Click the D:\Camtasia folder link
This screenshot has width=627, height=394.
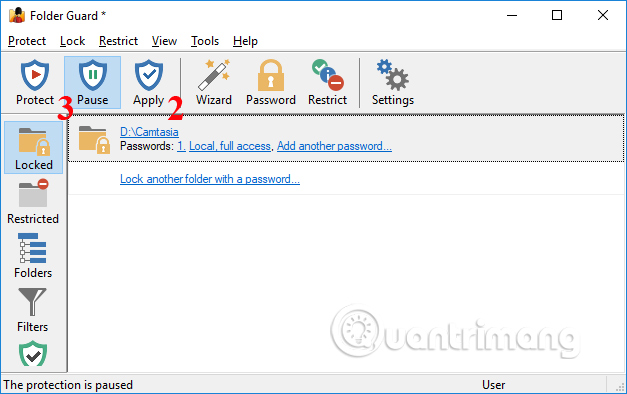click(x=149, y=132)
